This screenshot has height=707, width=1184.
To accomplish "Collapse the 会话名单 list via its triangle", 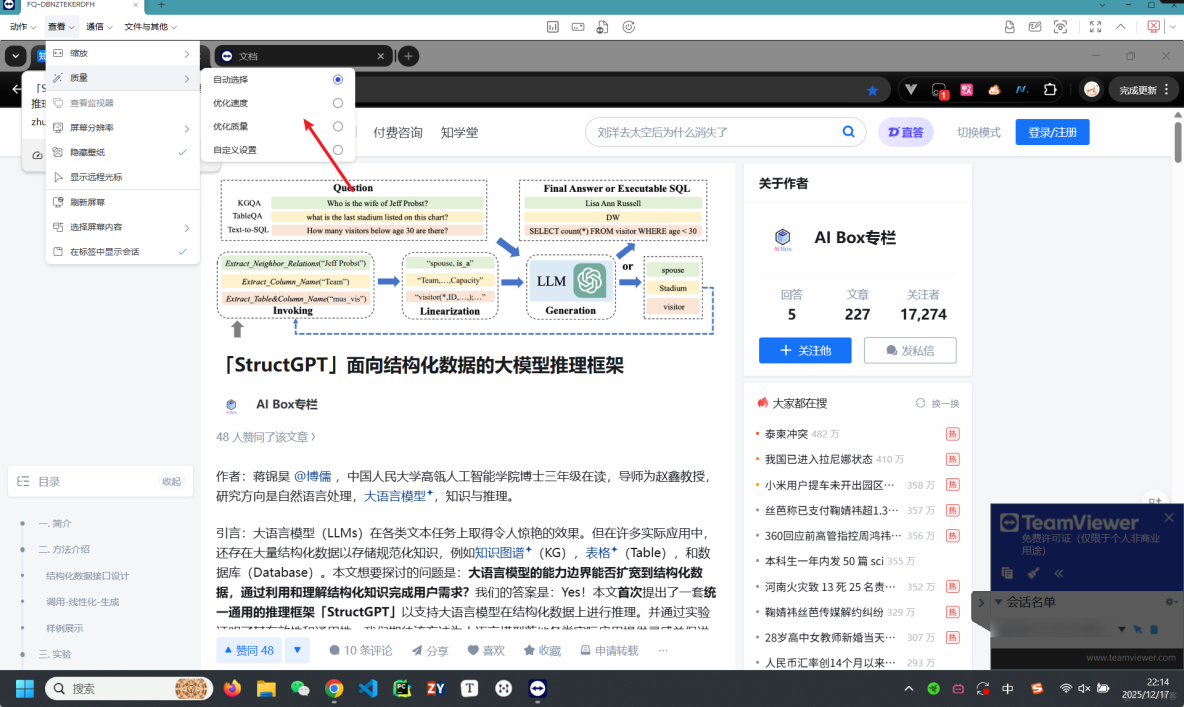I will tap(1000, 602).
